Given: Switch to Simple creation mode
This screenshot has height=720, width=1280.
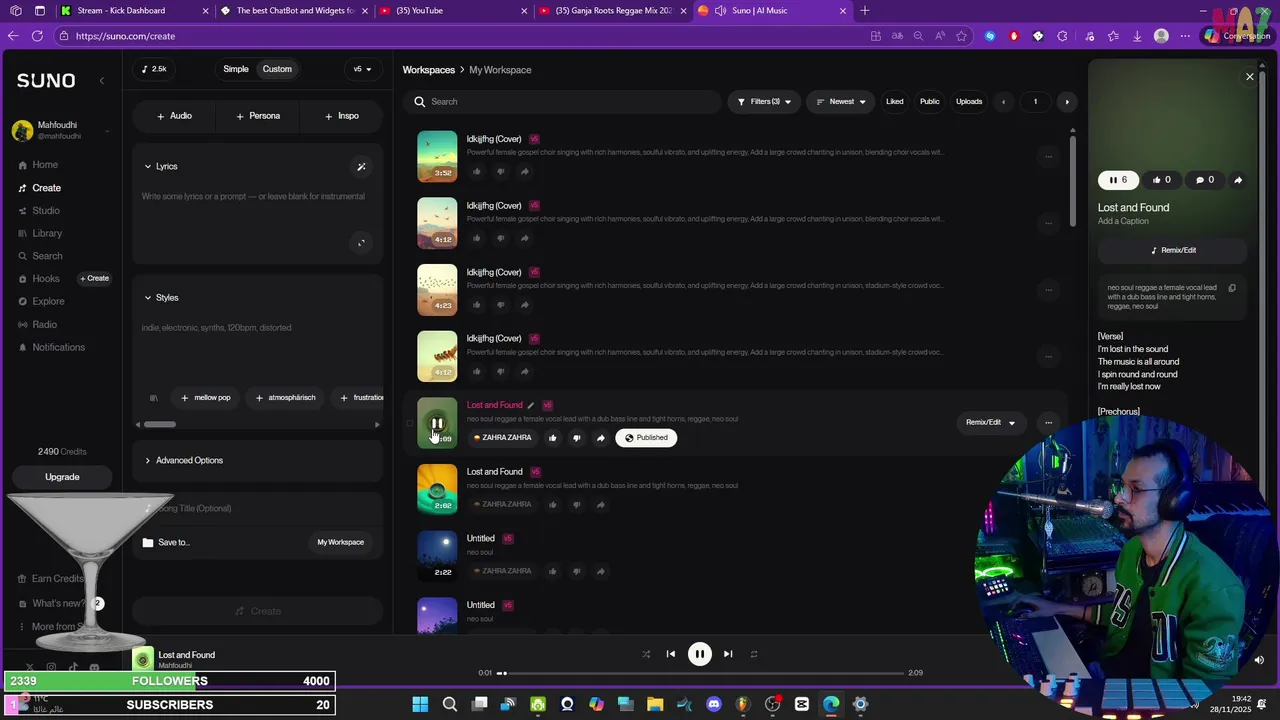Looking at the screenshot, I should click(x=236, y=69).
